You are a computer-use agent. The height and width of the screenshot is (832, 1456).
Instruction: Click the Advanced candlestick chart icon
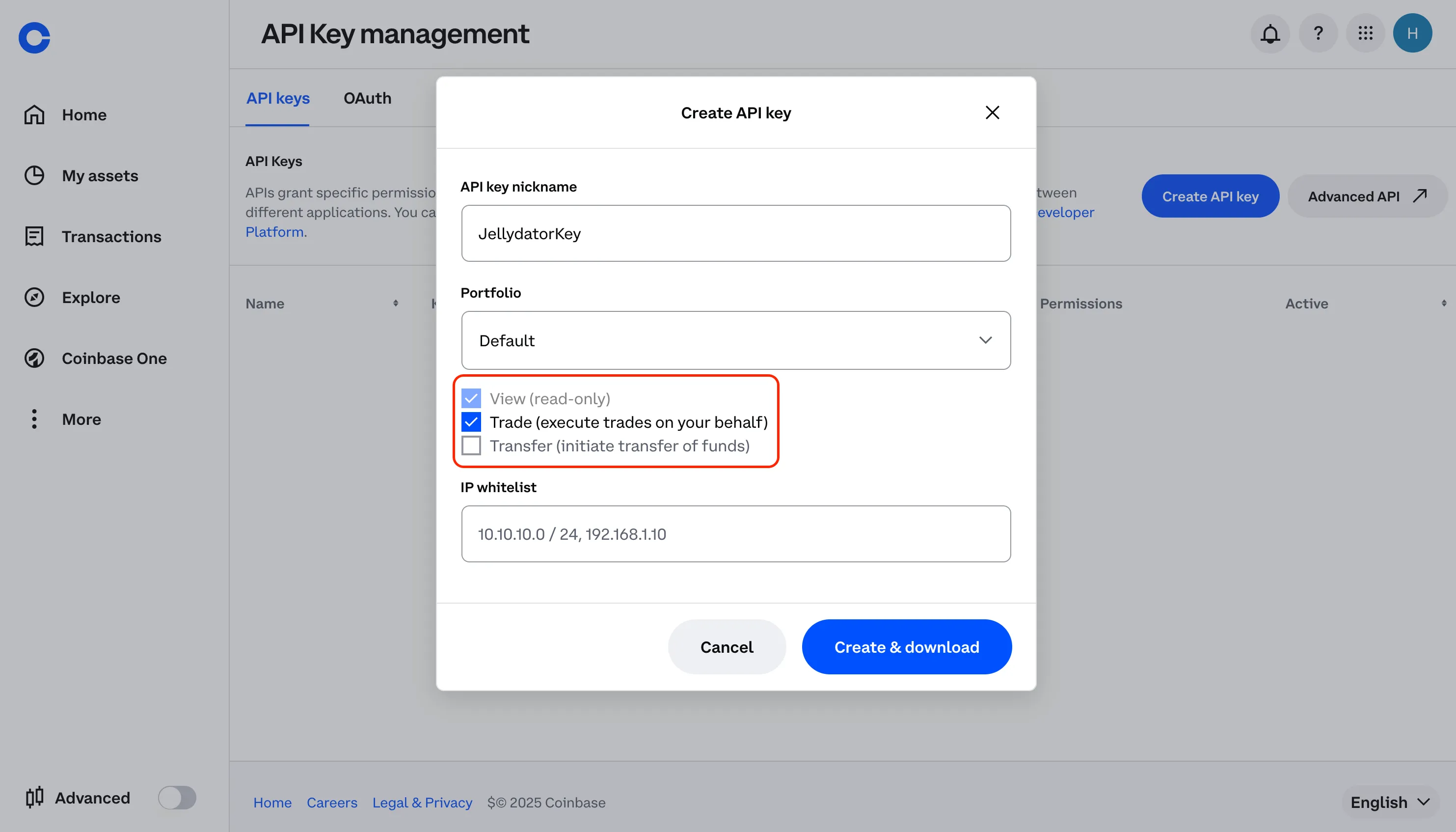34,797
